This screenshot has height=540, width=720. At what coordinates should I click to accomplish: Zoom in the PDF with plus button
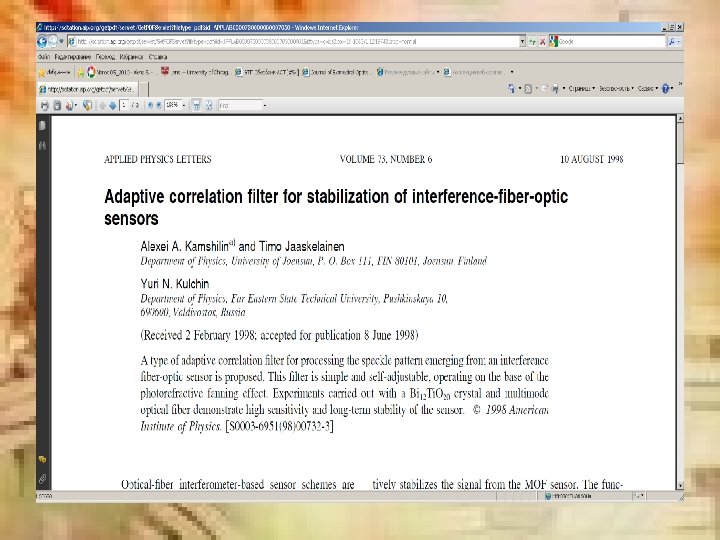point(158,106)
